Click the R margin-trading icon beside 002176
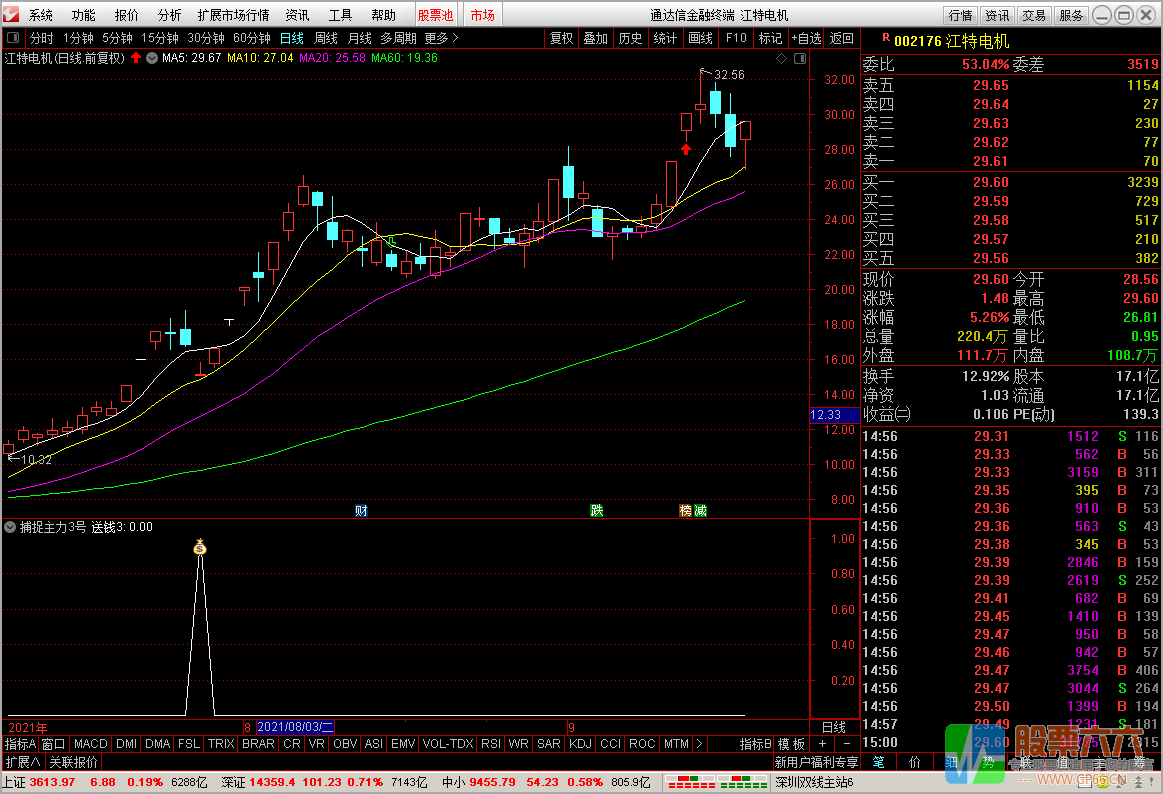This screenshot has width=1163, height=794. (886, 39)
